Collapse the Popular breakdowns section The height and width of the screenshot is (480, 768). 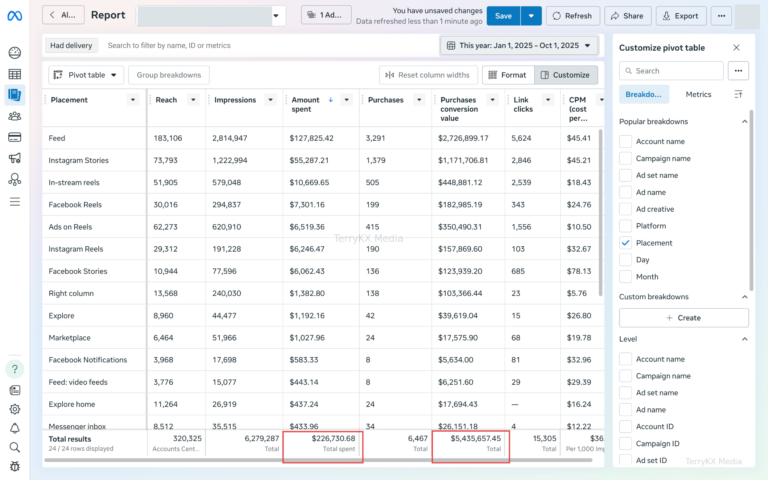point(744,121)
